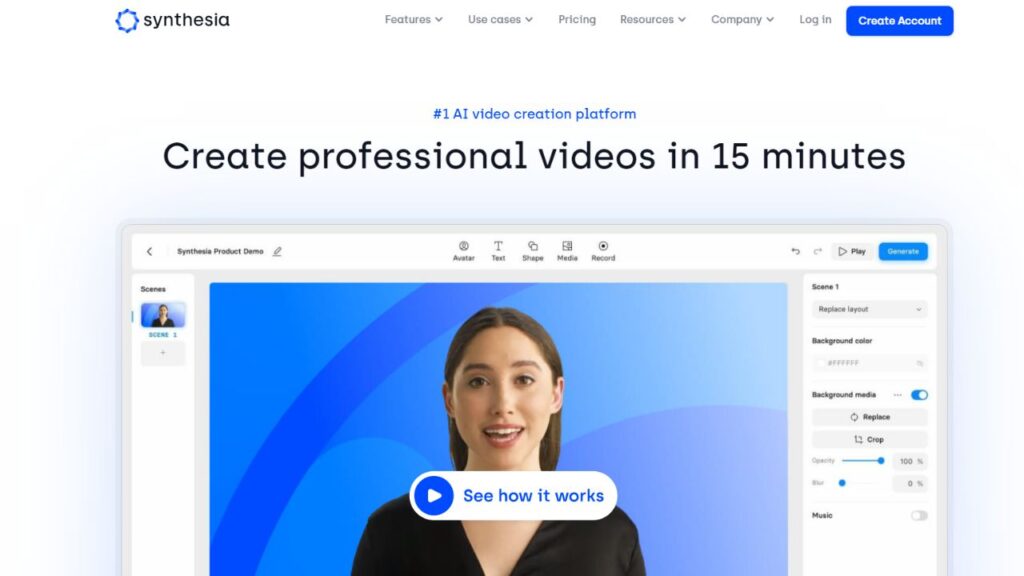Expand the Features menu
The height and width of the screenshot is (576, 1024).
coord(413,20)
